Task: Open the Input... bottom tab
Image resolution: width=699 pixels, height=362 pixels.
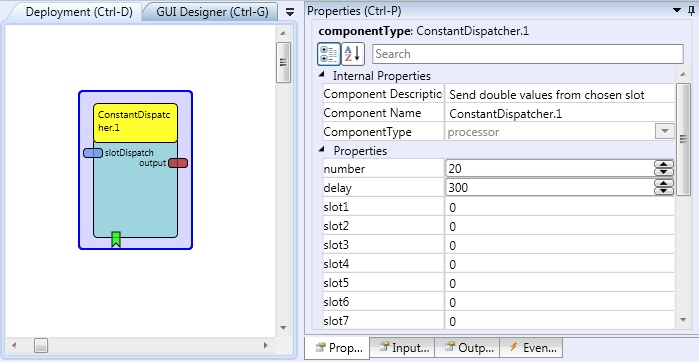Action: [x=403, y=348]
